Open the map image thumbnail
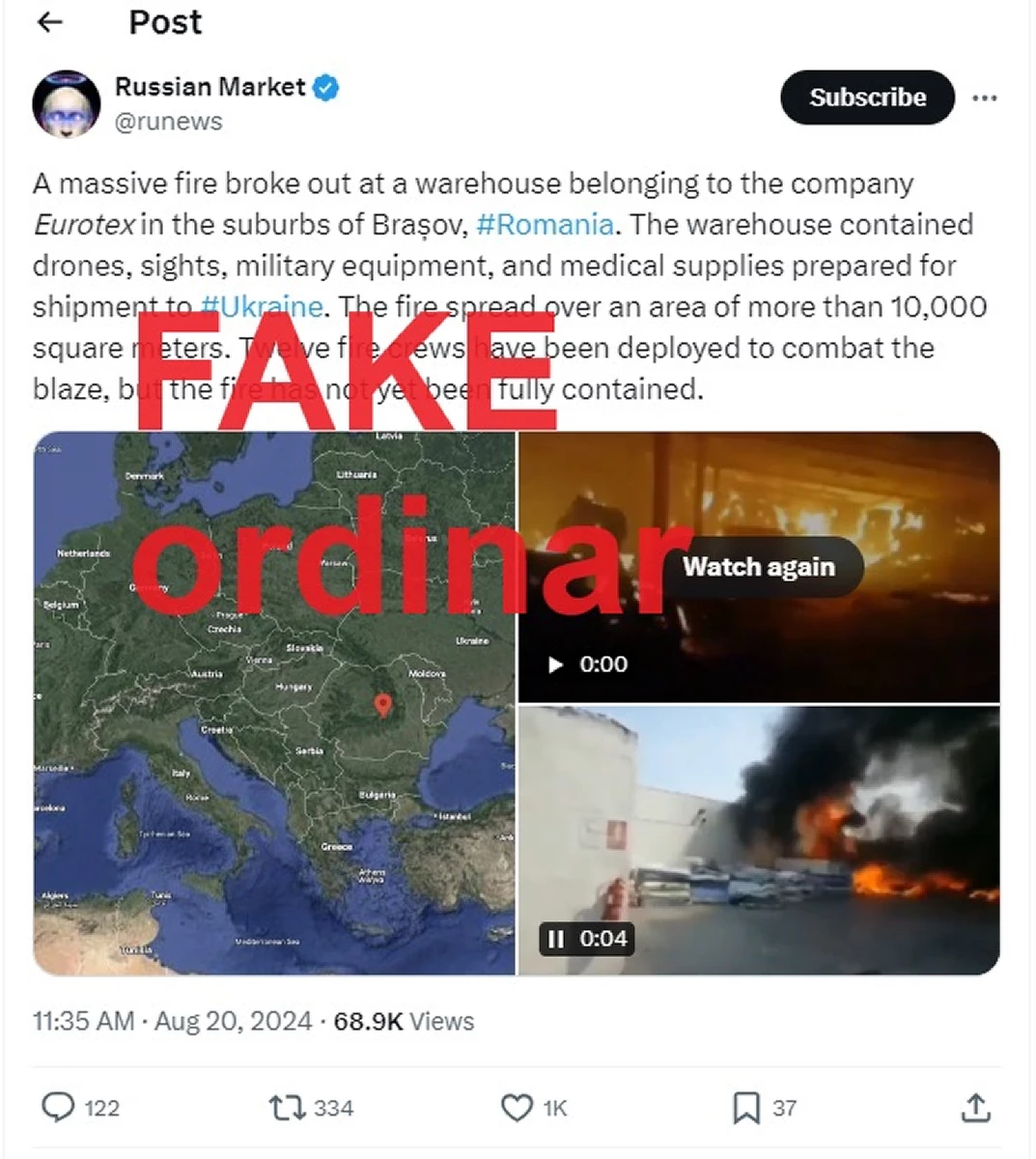 point(274,703)
